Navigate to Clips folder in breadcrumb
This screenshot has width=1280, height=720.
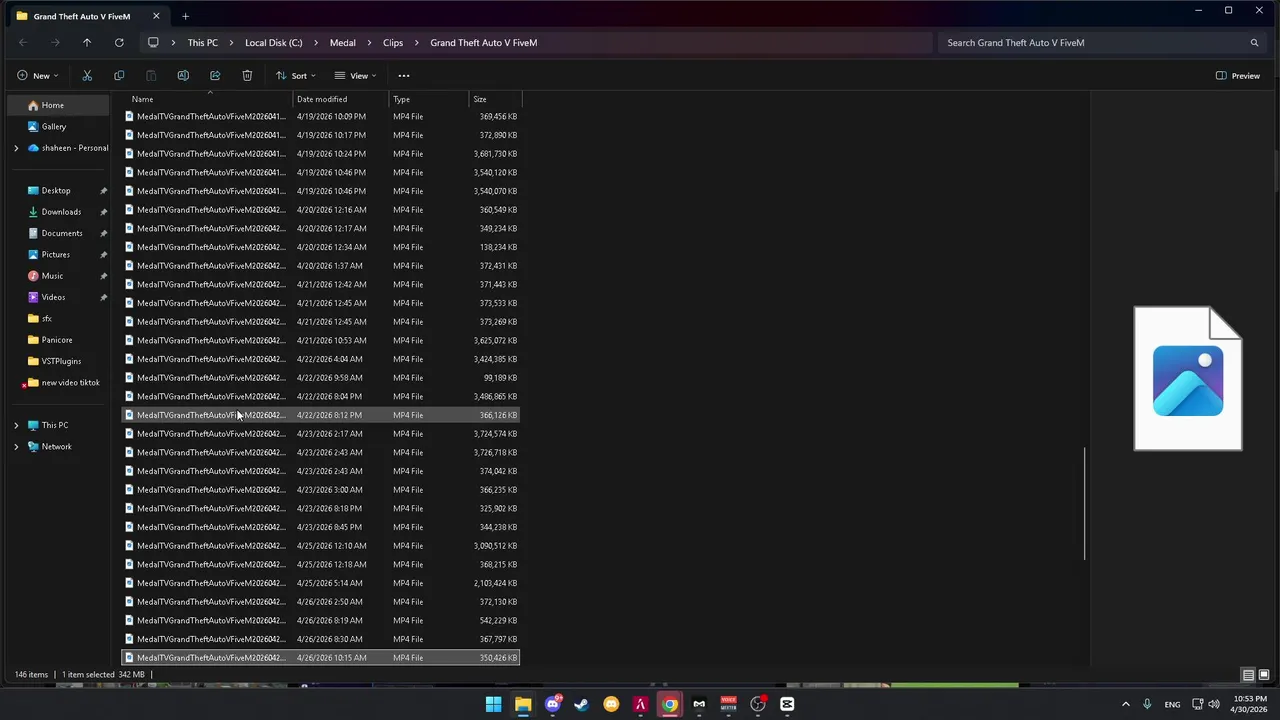click(x=392, y=42)
